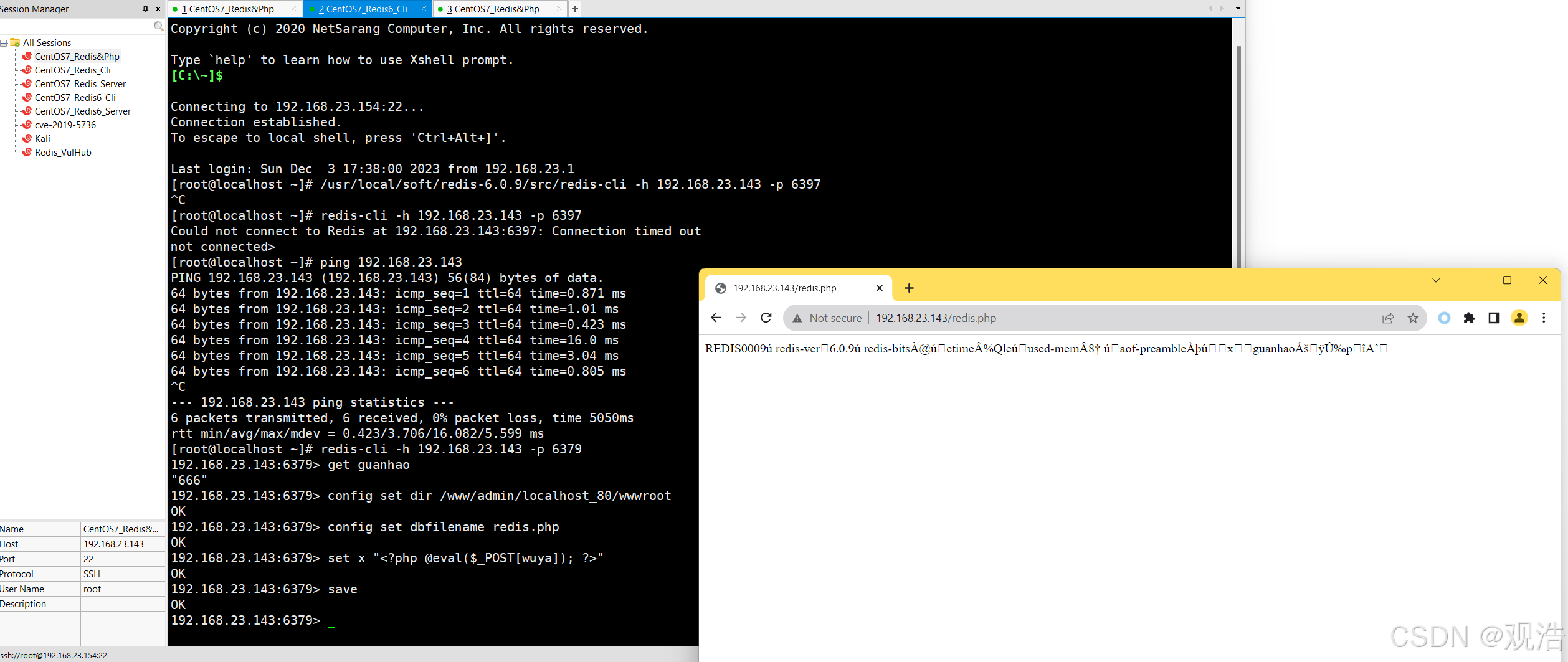Open a new browser tab
The height and width of the screenshot is (662, 1568).
pos(910,288)
